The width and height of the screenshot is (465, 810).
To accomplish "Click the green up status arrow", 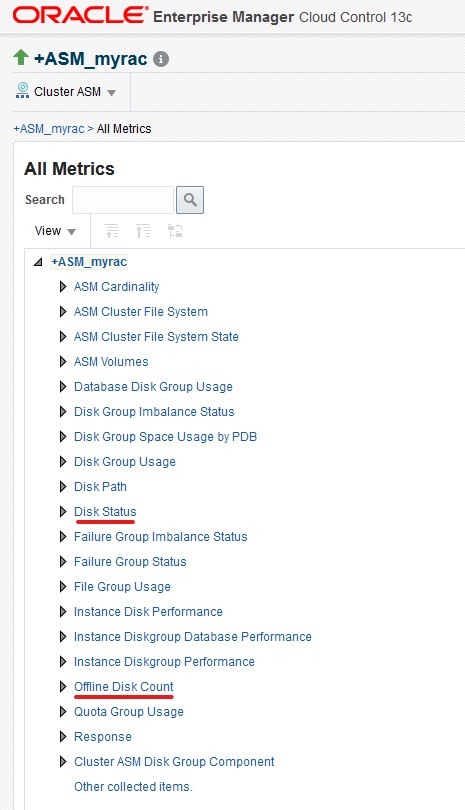I will (x=21, y=57).
